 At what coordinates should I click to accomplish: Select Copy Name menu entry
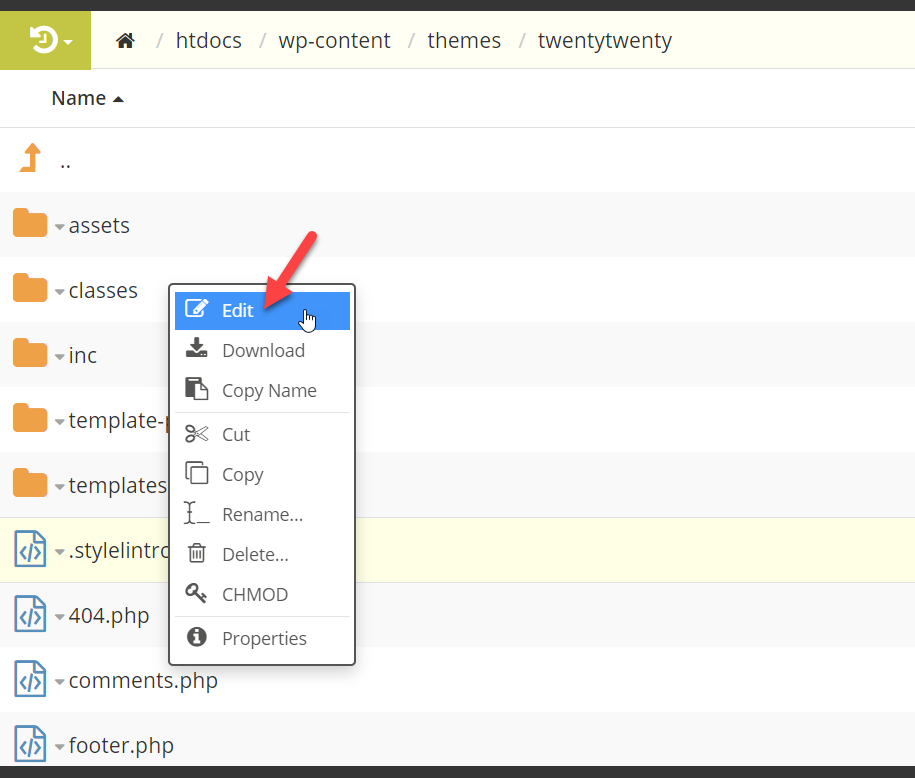pos(262,390)
